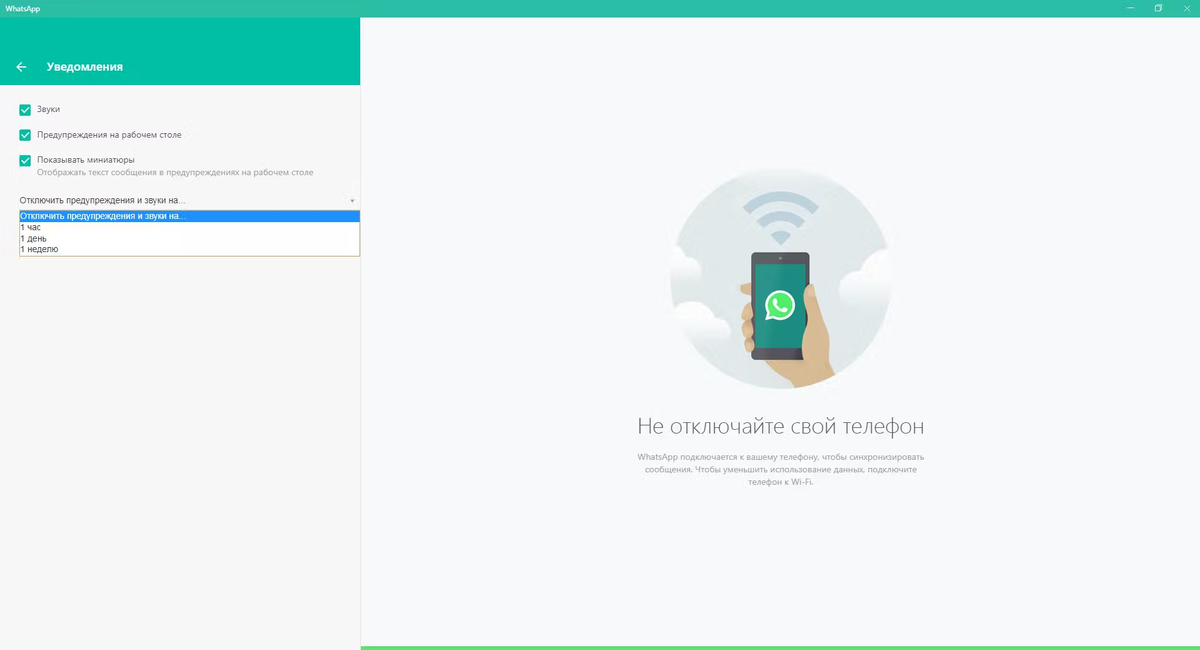Collapse the mute notifications dropdown arrow

click(x=352, y=201)
